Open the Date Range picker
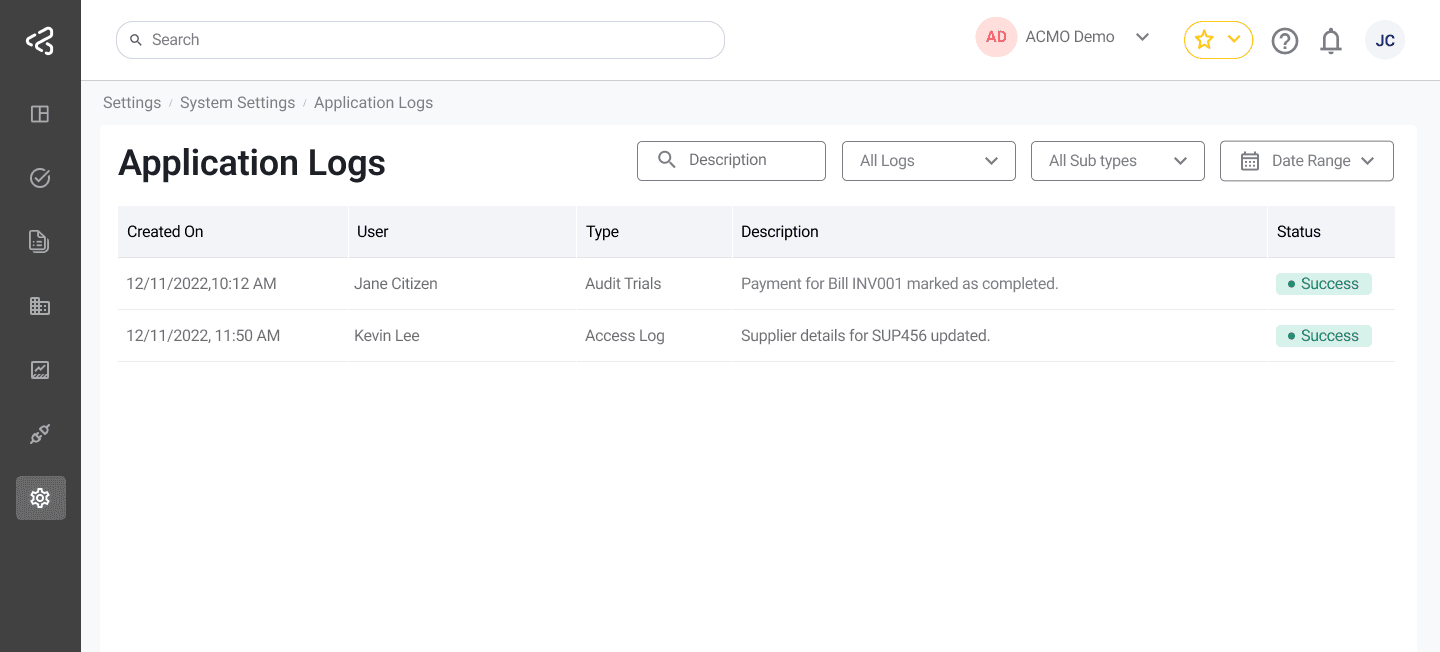Viewport: 1440px width, 652px height. 1306,160
